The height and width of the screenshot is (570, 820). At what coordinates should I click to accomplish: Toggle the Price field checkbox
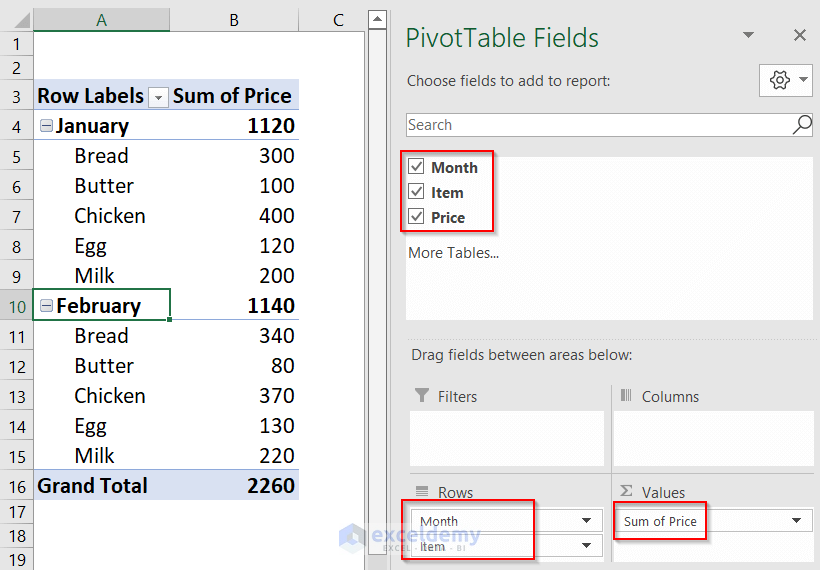417,217
